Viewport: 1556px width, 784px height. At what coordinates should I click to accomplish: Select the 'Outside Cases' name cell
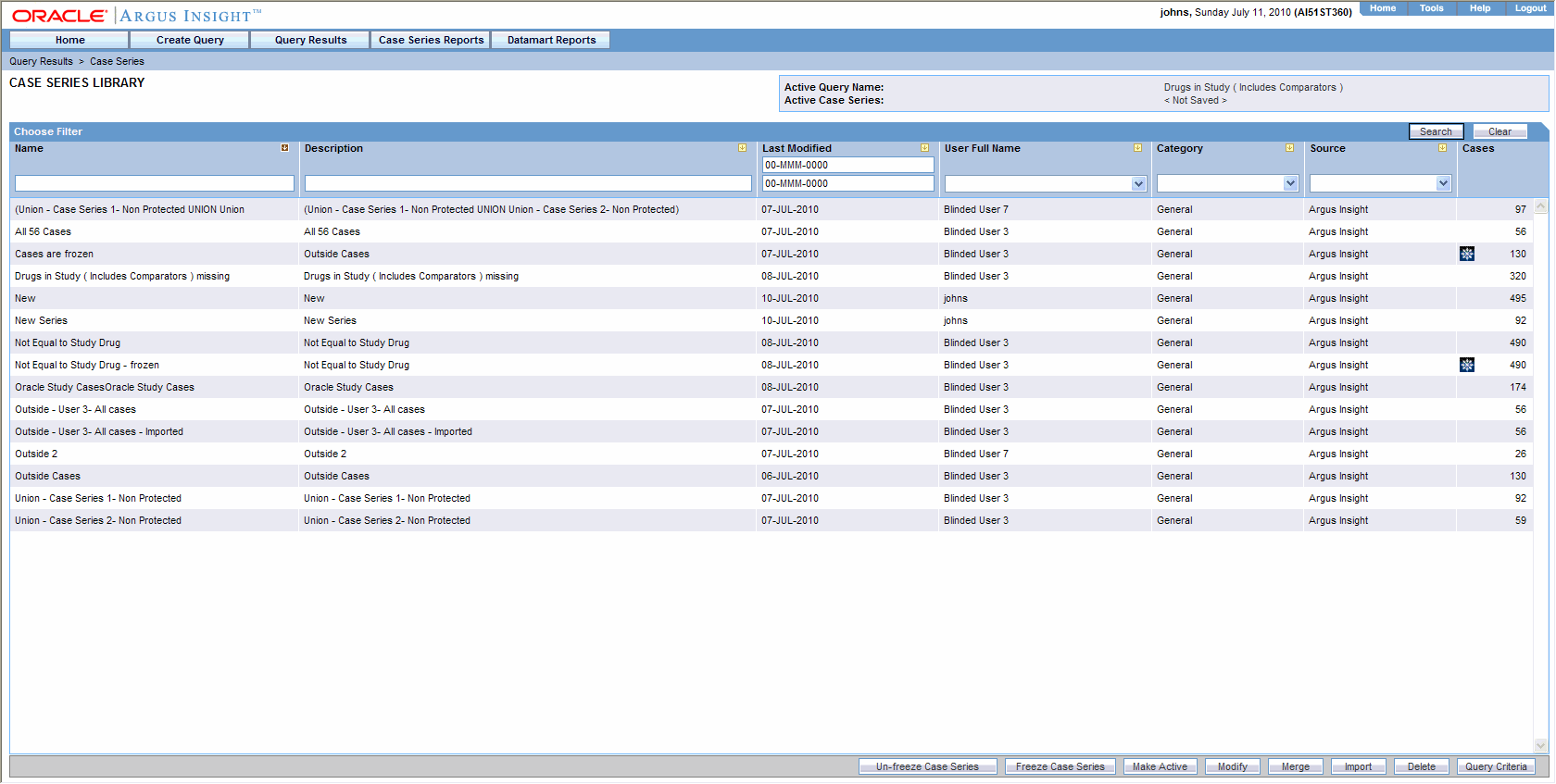click(47, 476)
